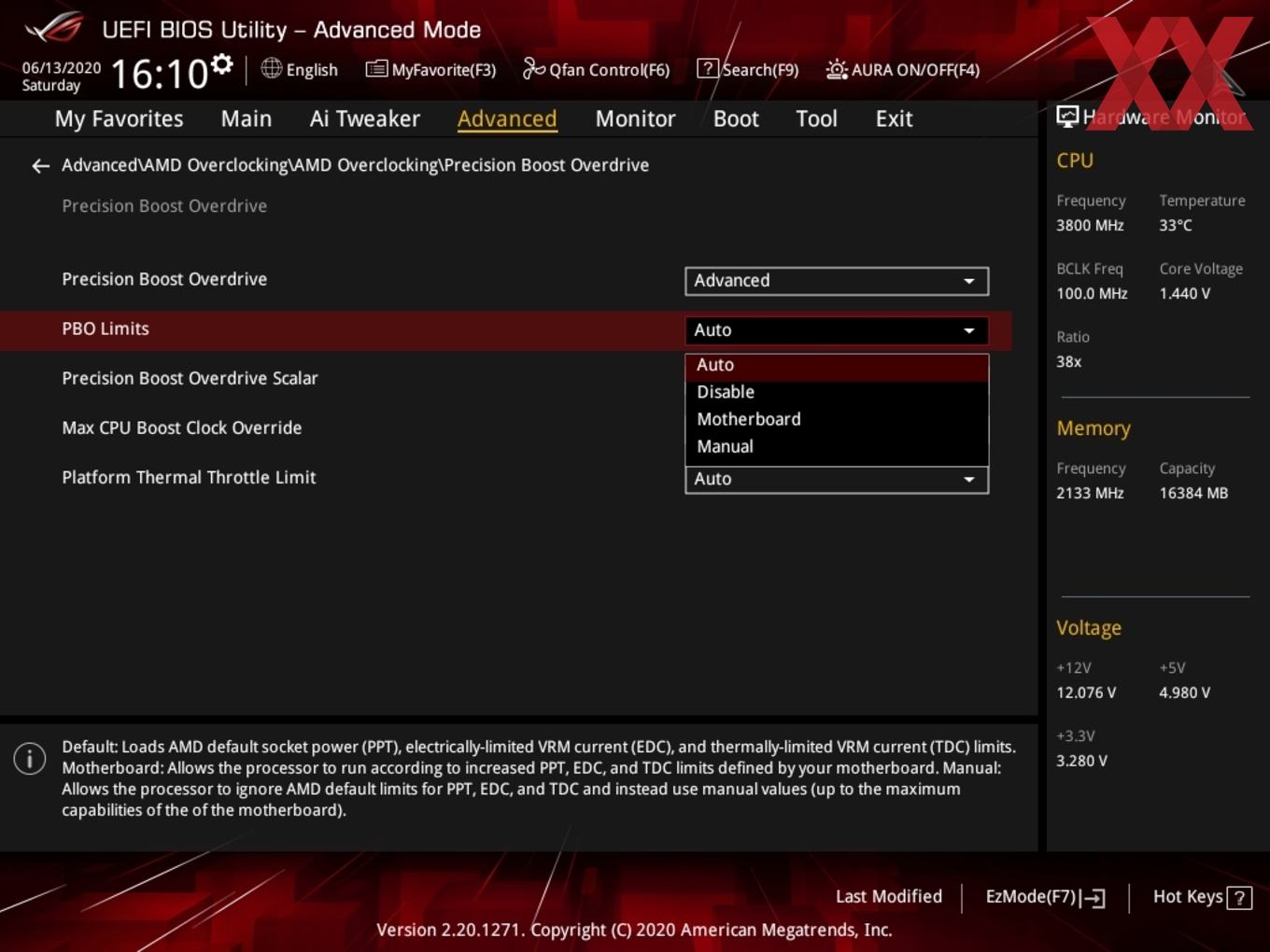Open time settings via the gear icon
The width and height of the screenshot is (1270, 952).
(221, 63)
